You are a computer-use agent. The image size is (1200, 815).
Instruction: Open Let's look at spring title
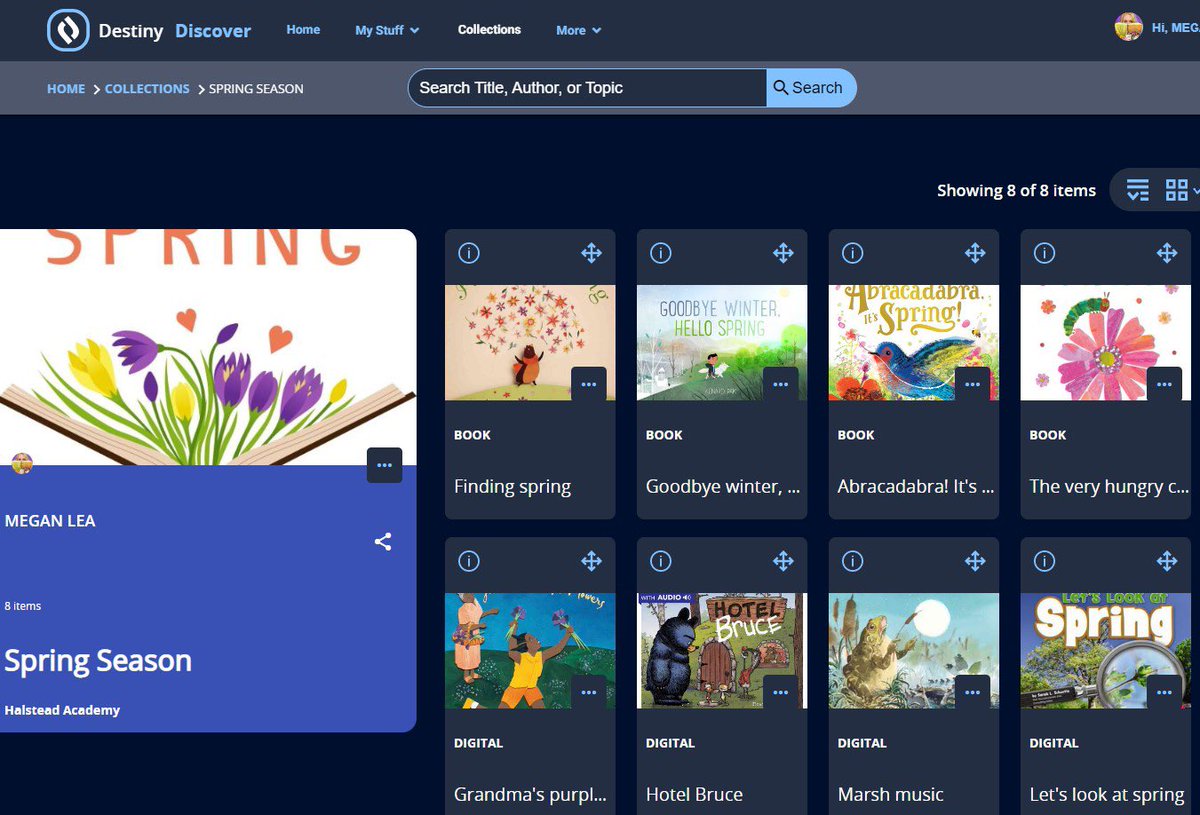(1107, 795)
